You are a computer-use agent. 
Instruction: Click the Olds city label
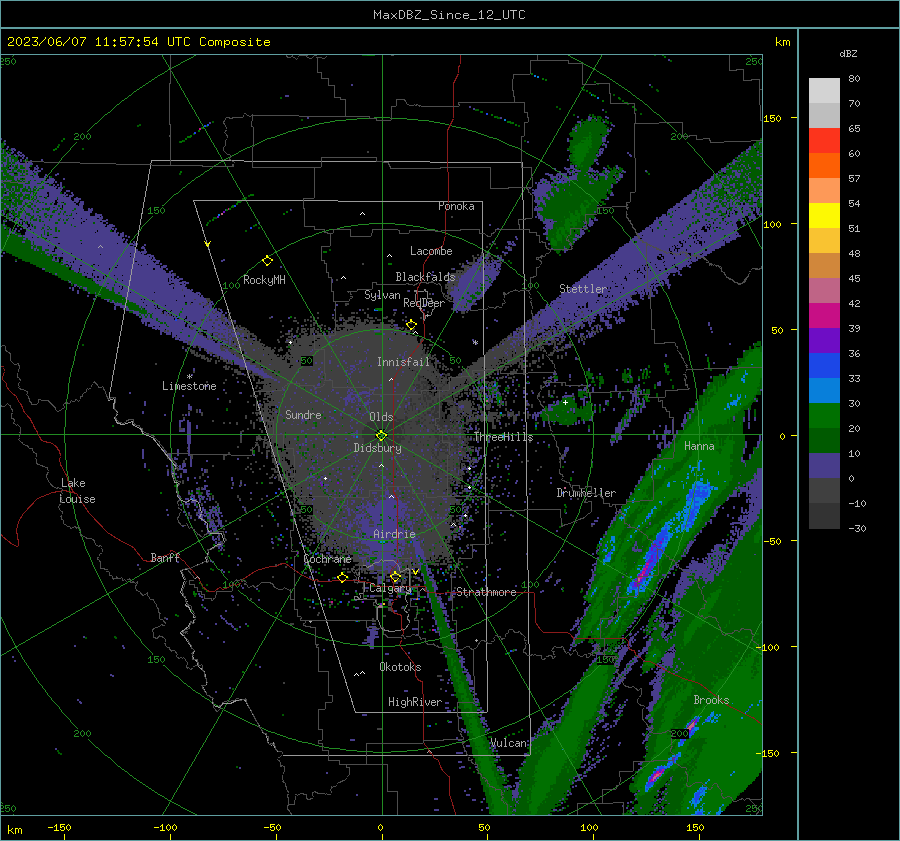(x=381, y=417)
